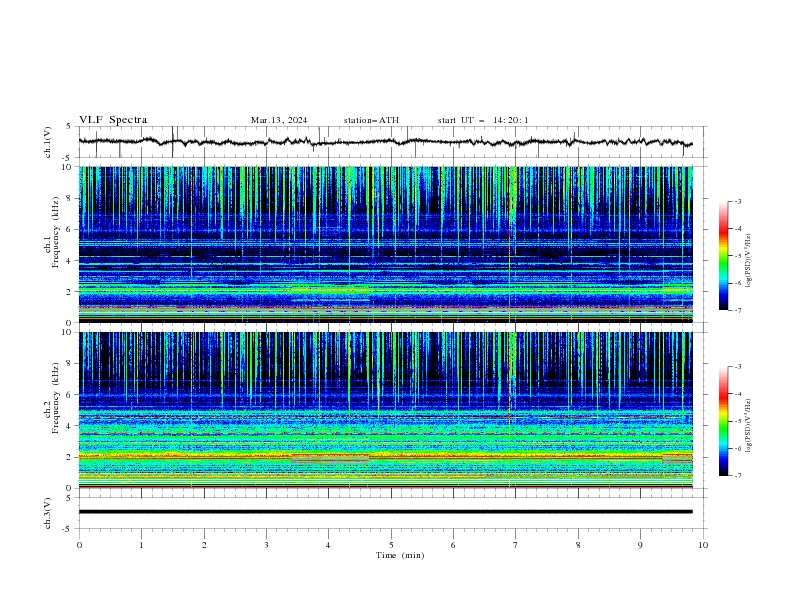Click the "9" tick on the time axis
Screen dimensions: 792x612
coord(640,545)
